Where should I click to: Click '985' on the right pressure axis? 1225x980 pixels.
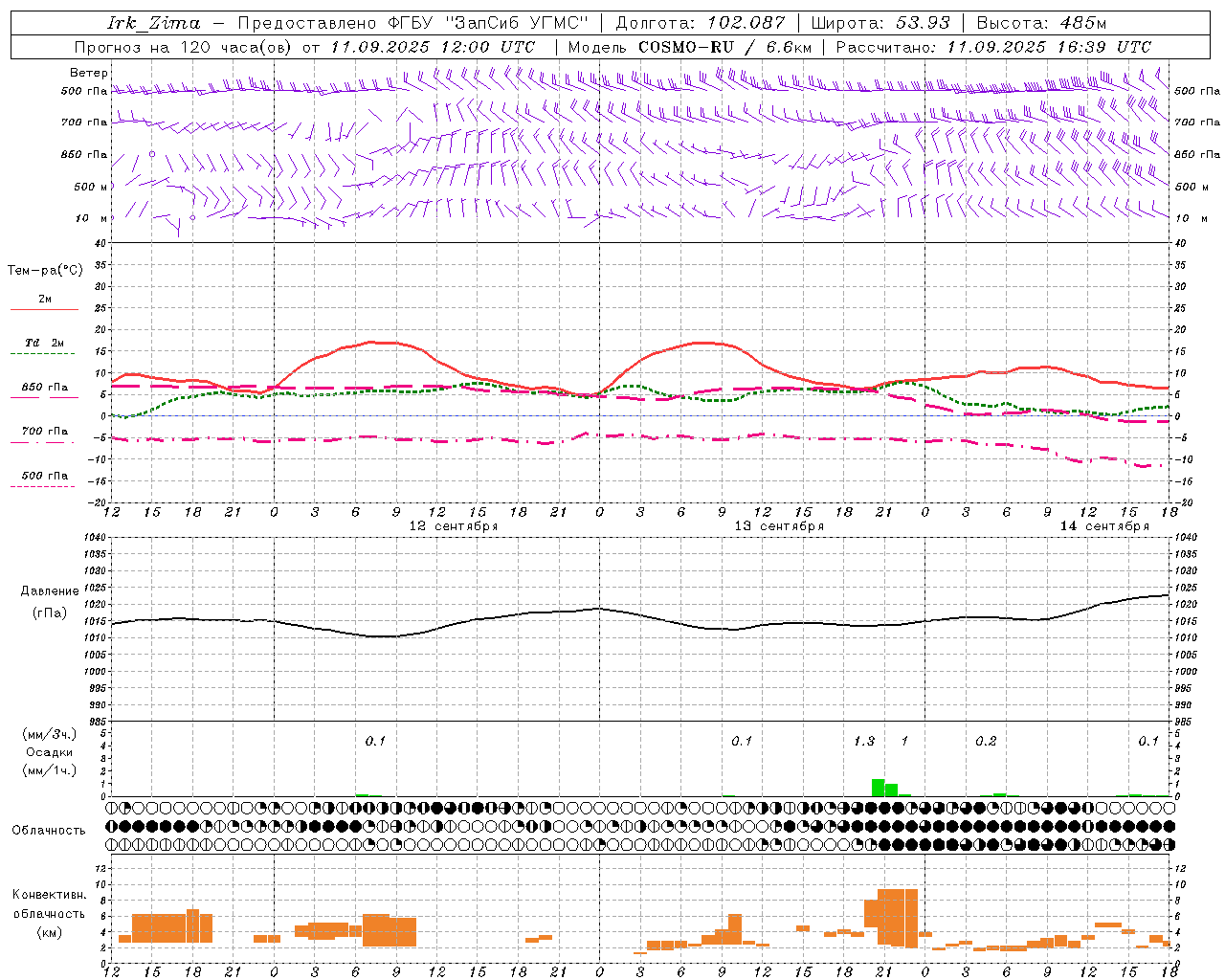coord(1185,722)
